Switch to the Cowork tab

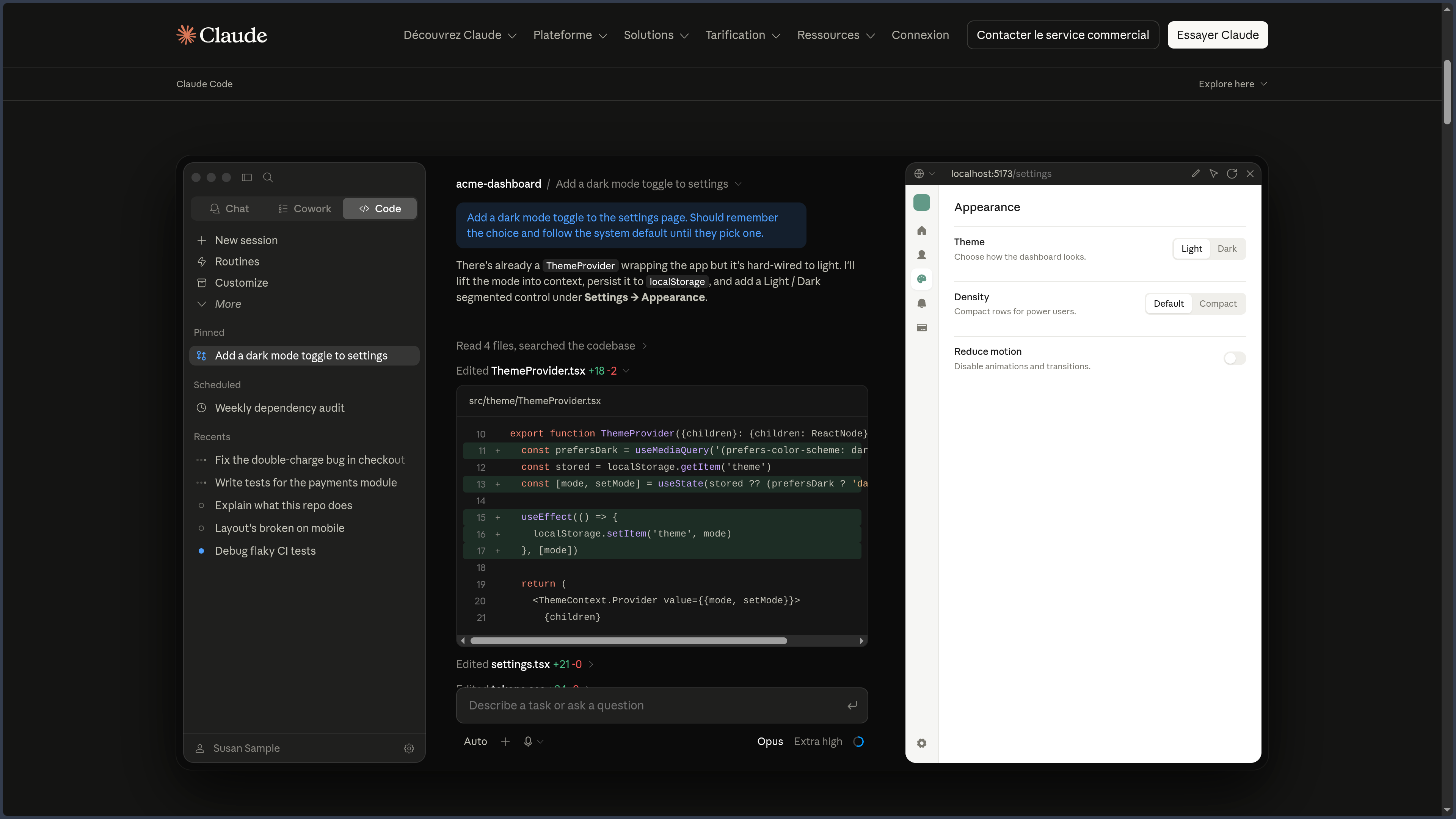coord(304,209)
